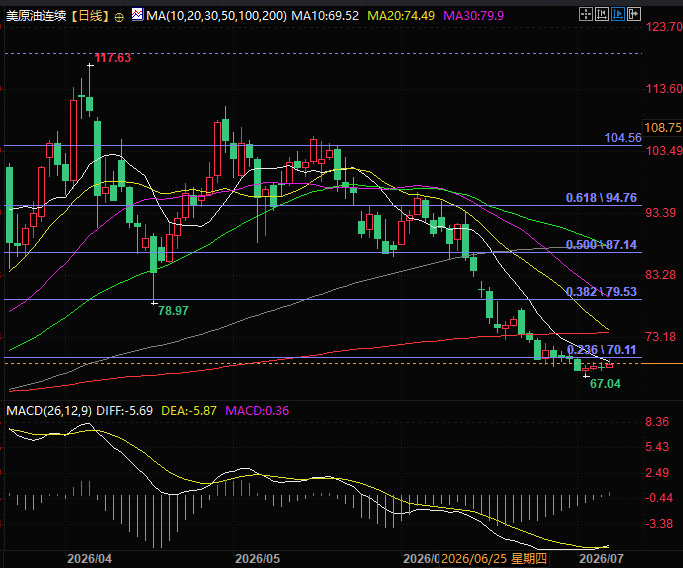Click the circled plus icon after 日线
This screenshot has height=568, width=683.
tap(119, 17)
